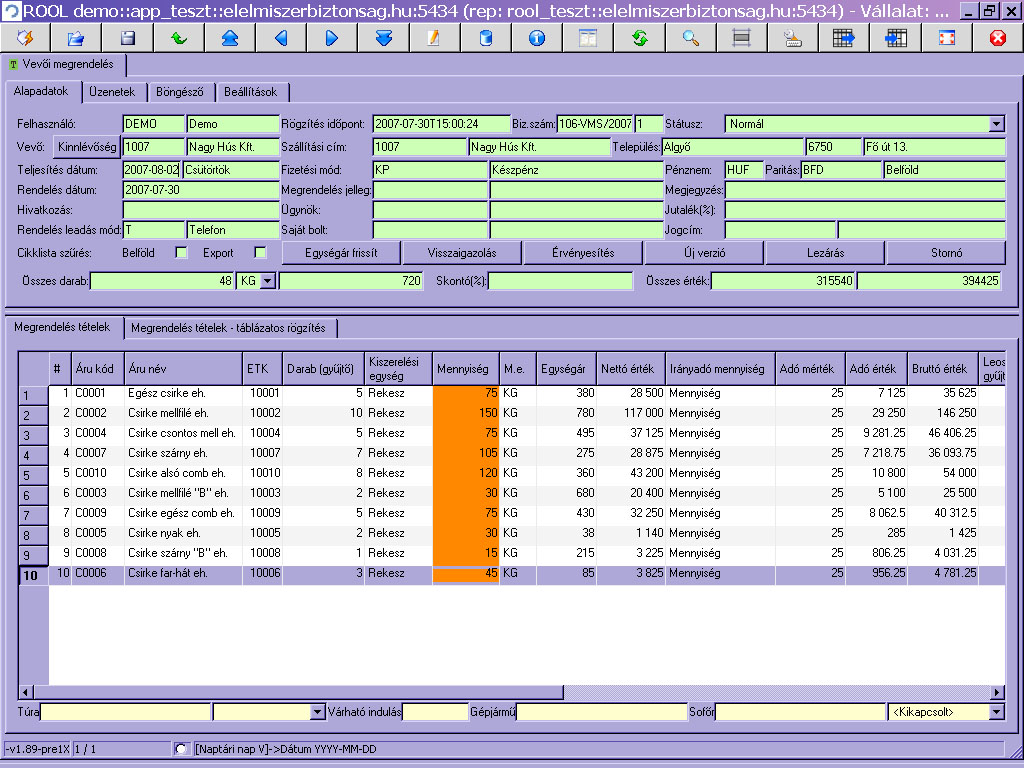Open the <Kikapcsolt> dropdown
1024x768 pixels.
click(996, 712)
